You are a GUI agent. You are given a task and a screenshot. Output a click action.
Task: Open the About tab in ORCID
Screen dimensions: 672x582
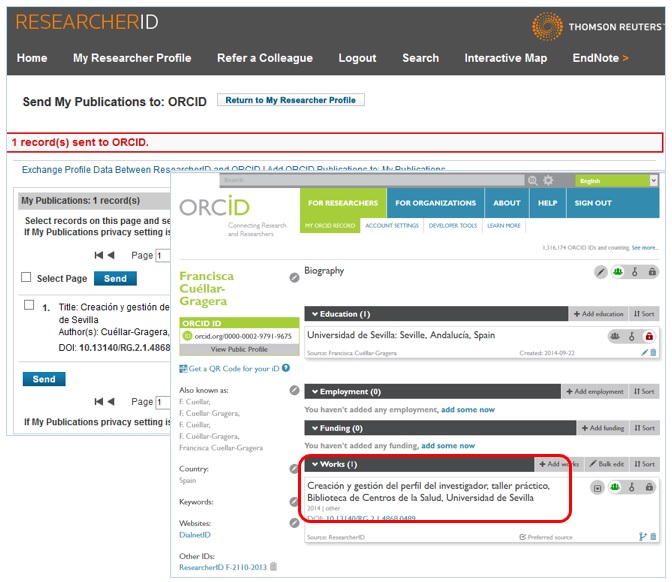507,203
